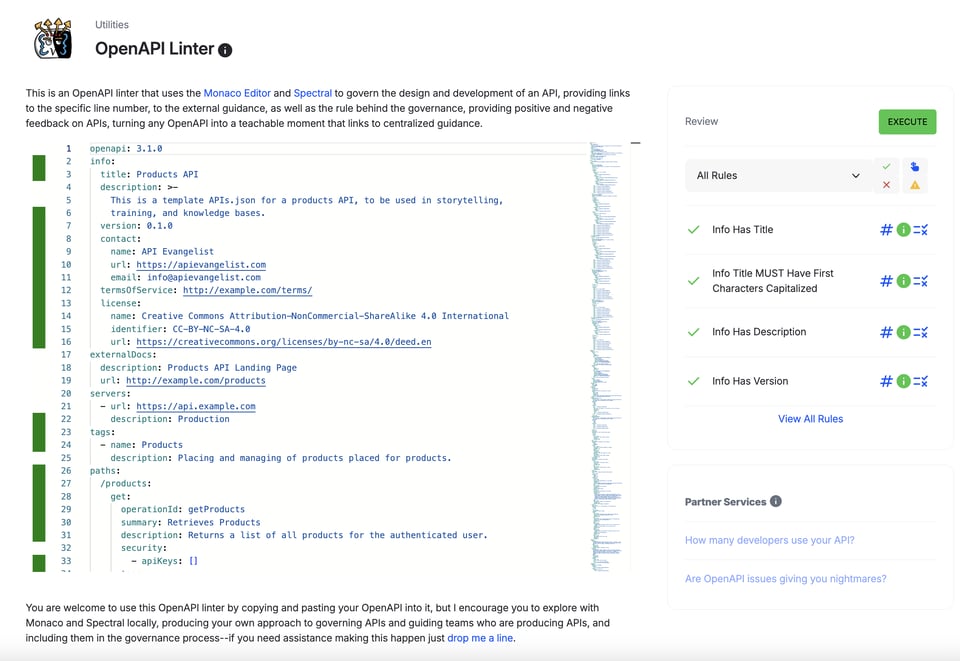The height and width of the screenshot is (661, 960).
Task: Click the rule checklist icon for Info Has Version
Action: 921,381
